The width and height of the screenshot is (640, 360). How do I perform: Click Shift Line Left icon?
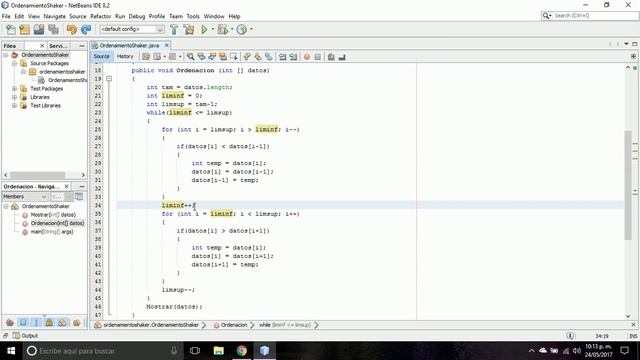click(282, 57)
